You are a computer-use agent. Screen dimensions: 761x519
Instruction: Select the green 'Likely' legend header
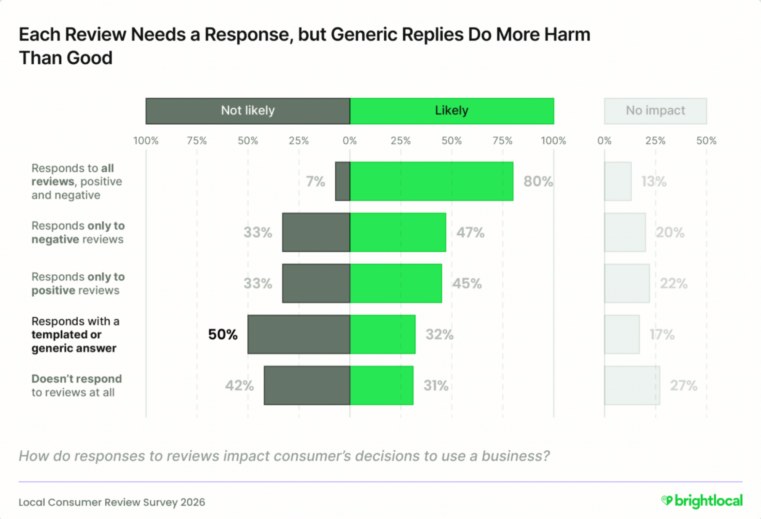452,111
